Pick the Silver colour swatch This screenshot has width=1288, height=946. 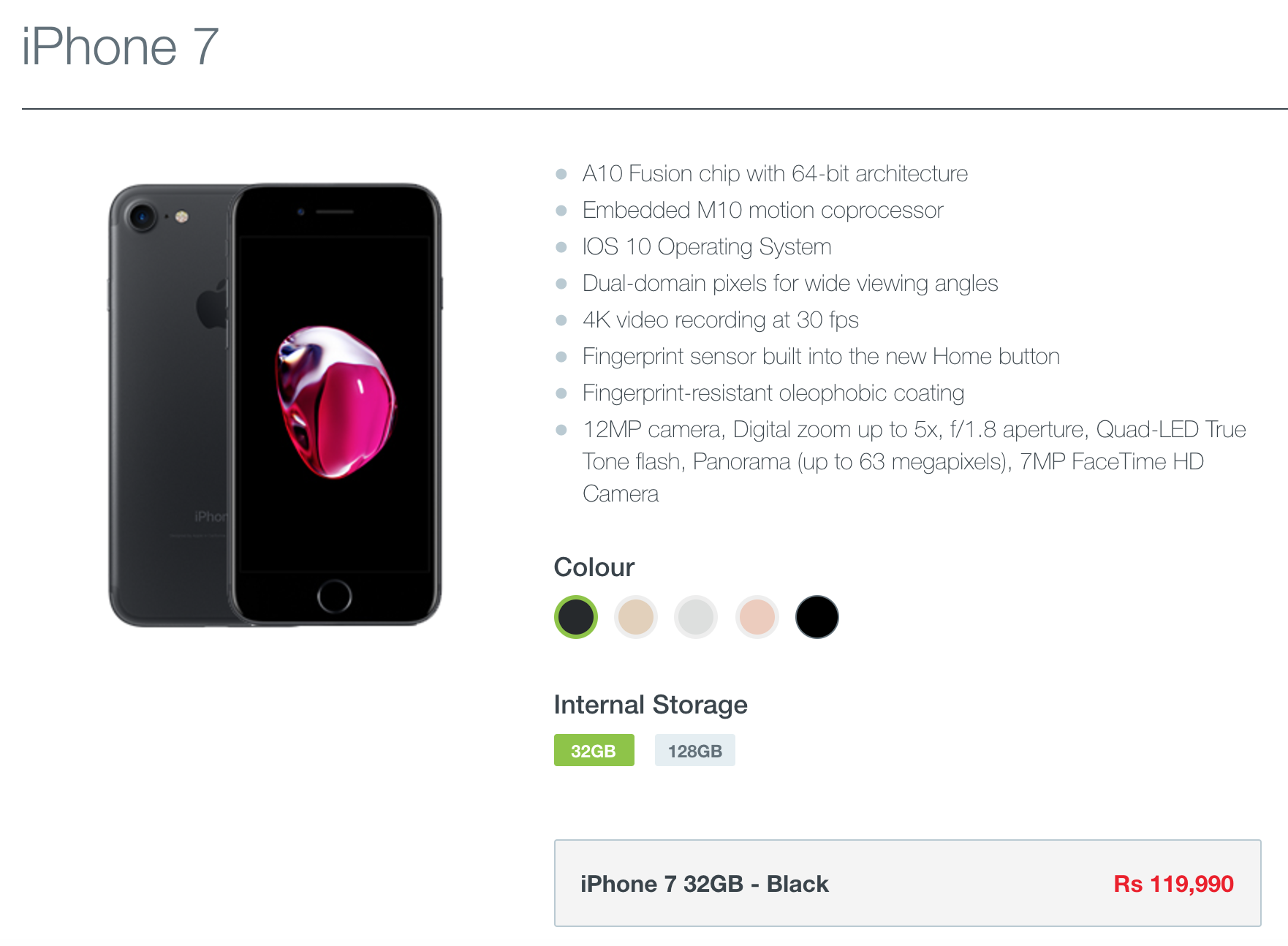pos(696,617)
